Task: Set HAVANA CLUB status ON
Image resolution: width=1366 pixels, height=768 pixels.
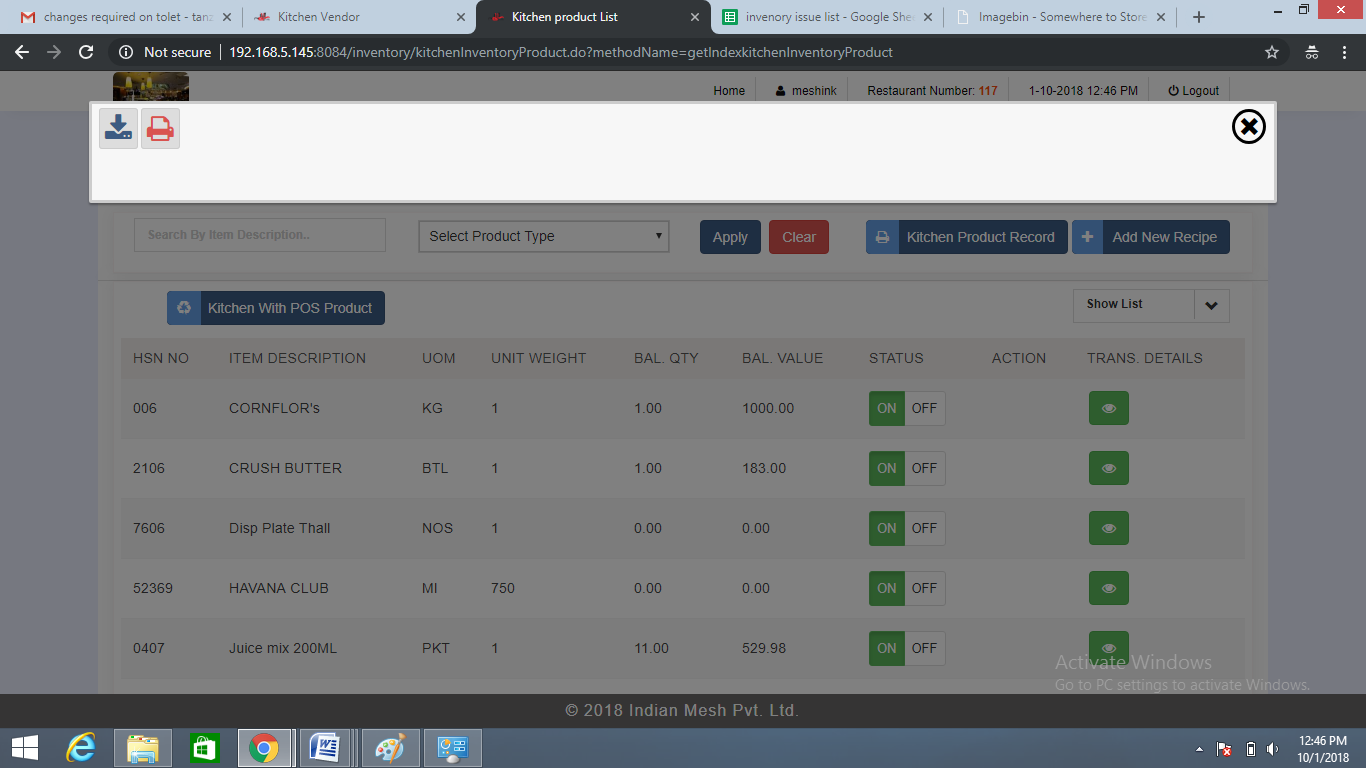Action: tap(887, 588)
